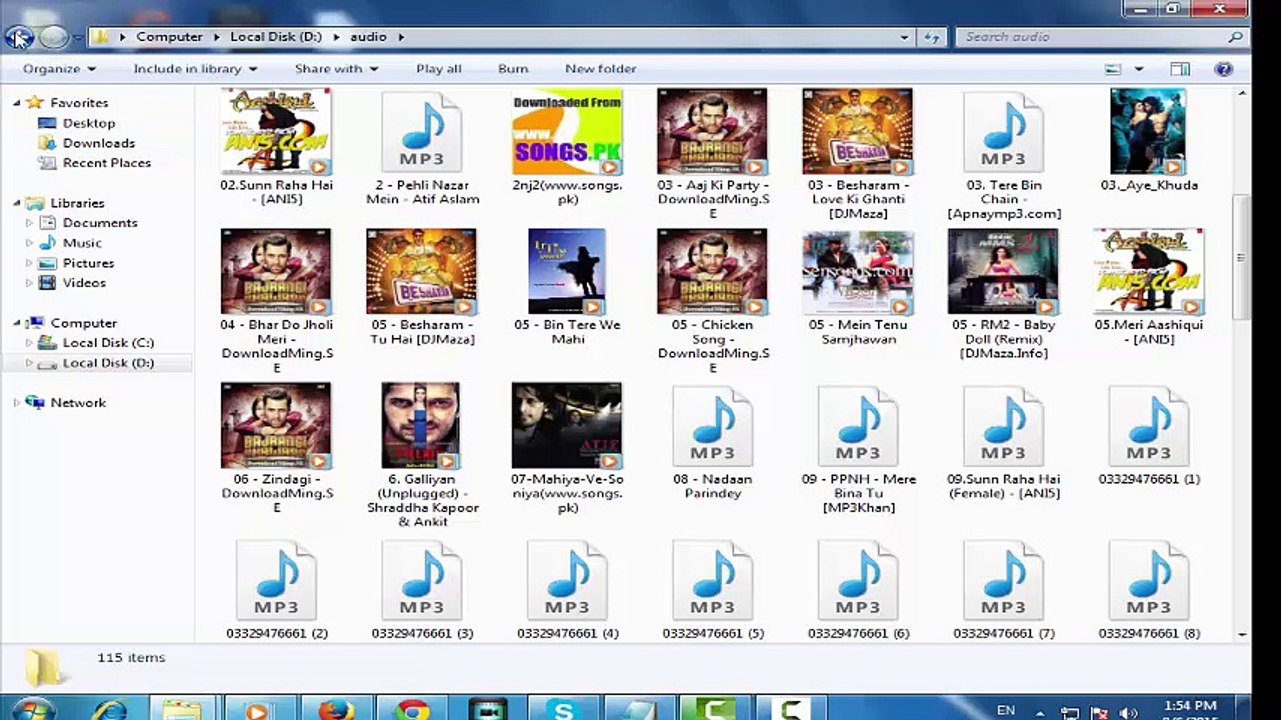Create a New folder

point(601,69)
